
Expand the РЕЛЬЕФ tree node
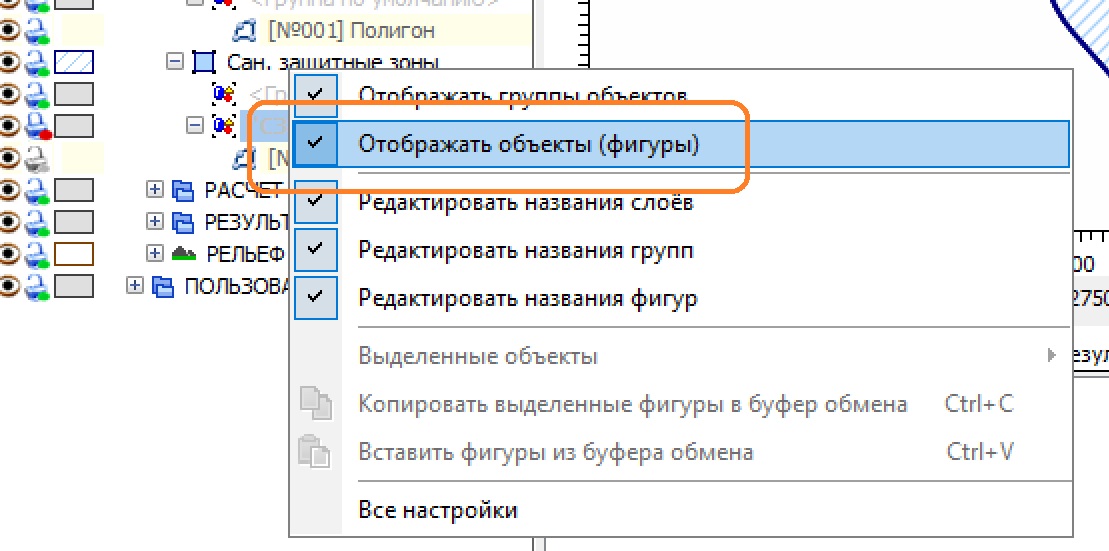(154, 254)
